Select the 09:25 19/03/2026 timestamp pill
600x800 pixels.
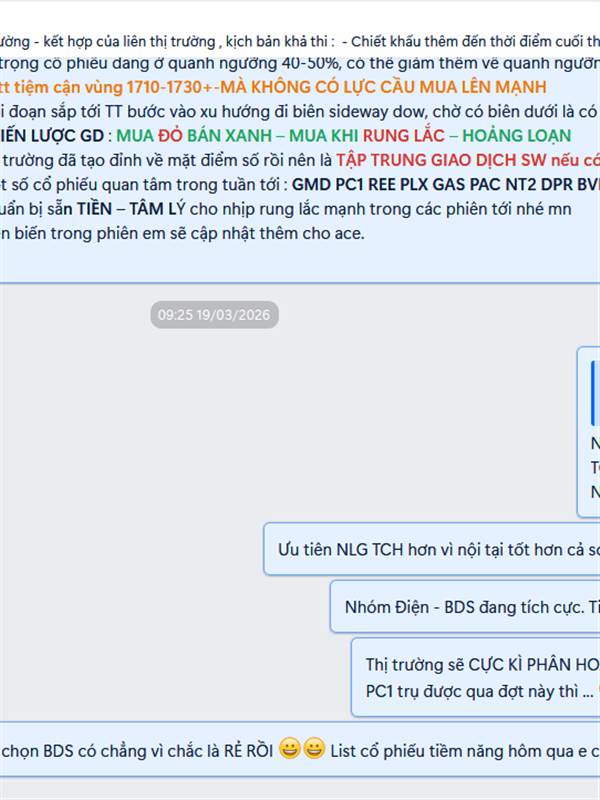click(x=214, y=315)
